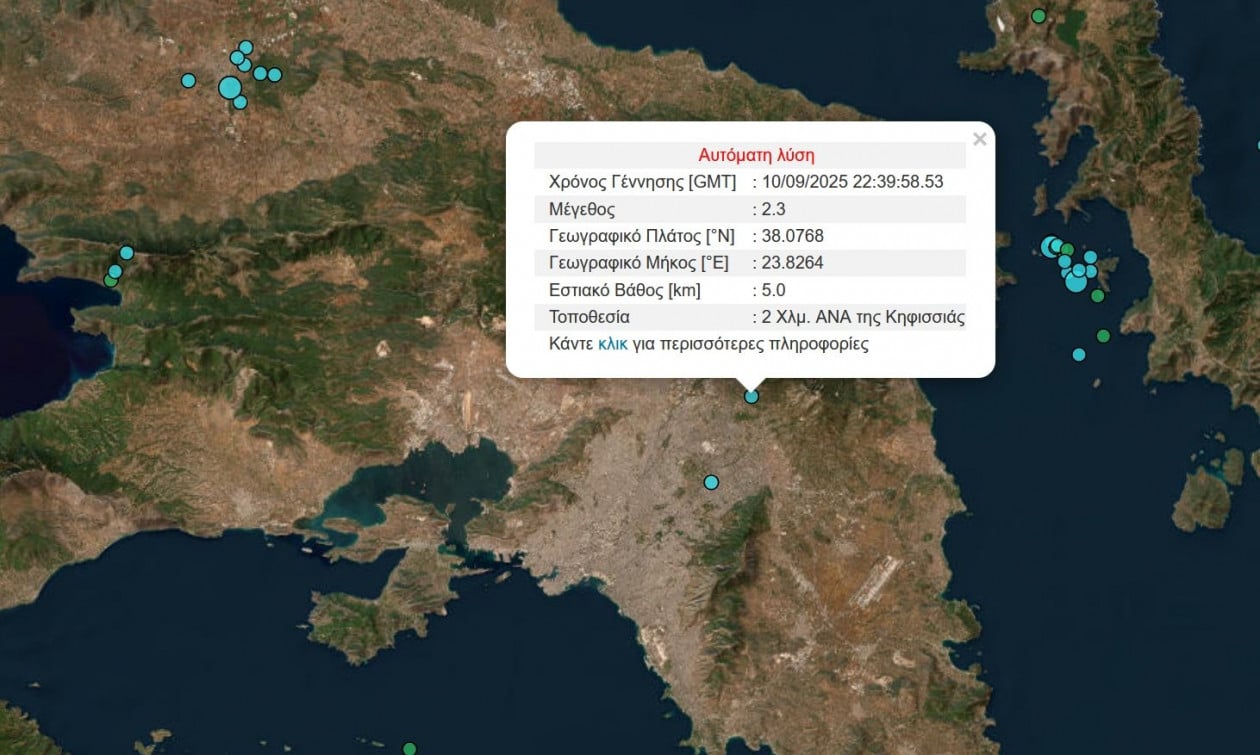Open the green marker at the top-right island

click(1038, 16)
